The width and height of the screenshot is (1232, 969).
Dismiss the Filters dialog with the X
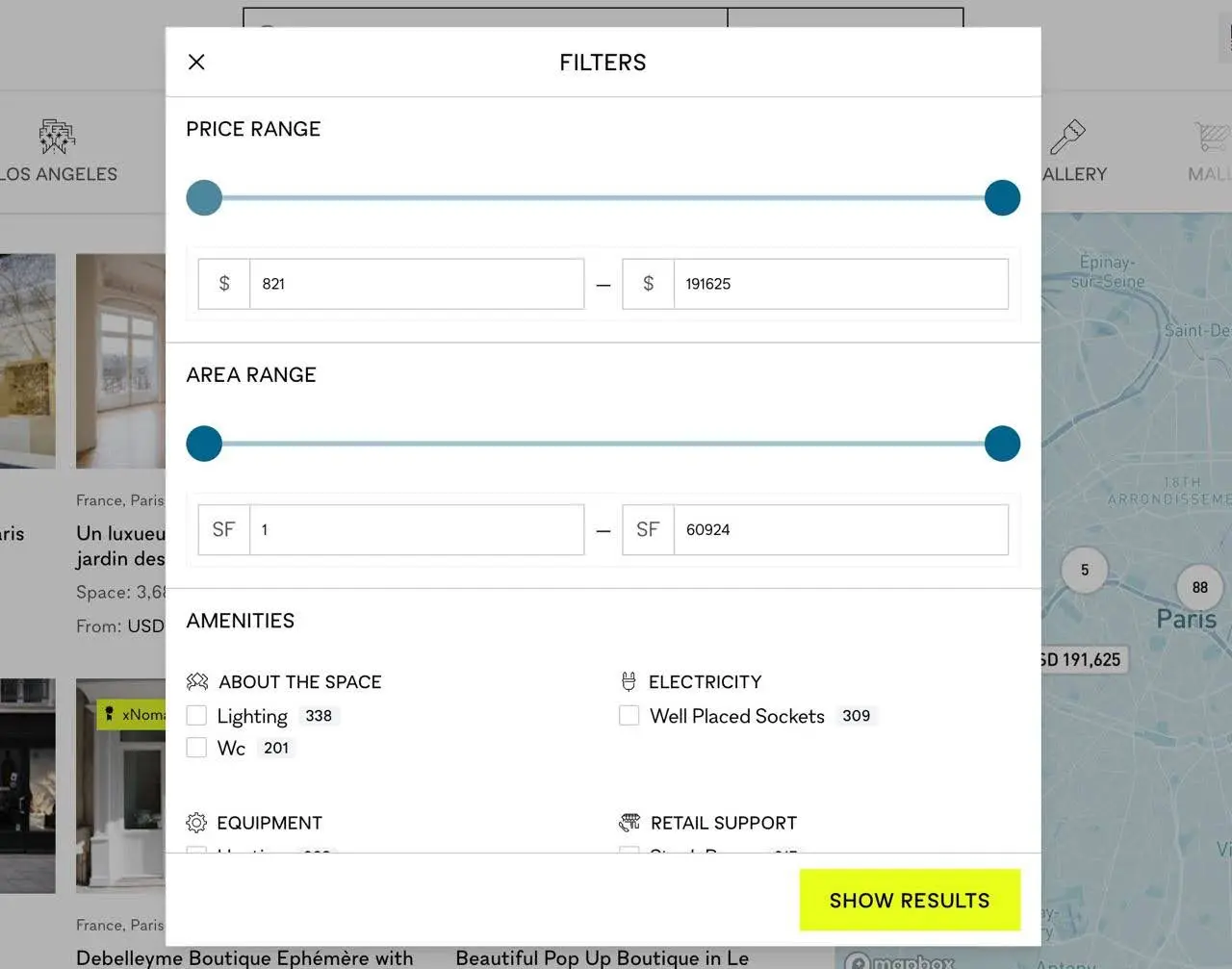[196, 62]
